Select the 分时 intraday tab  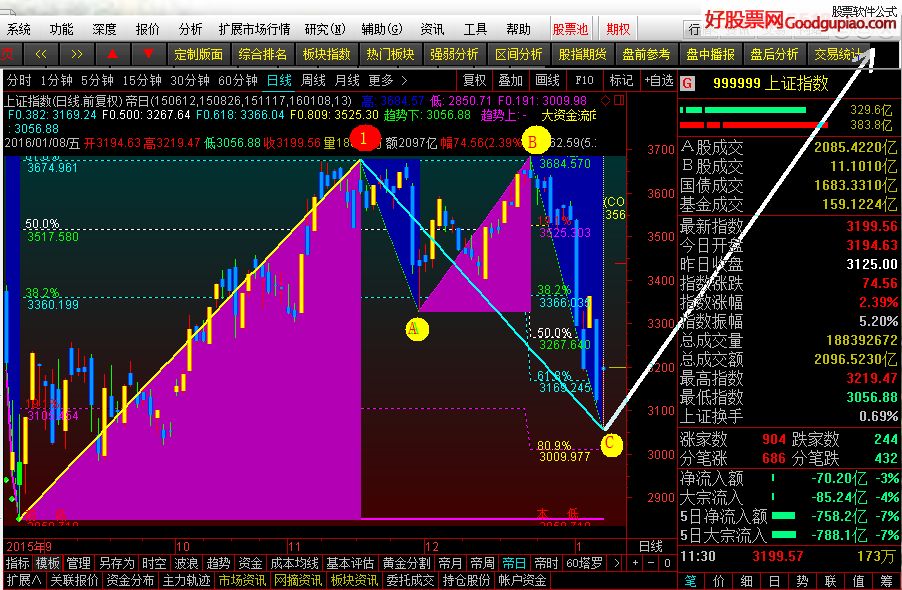(x=19, y=81)
